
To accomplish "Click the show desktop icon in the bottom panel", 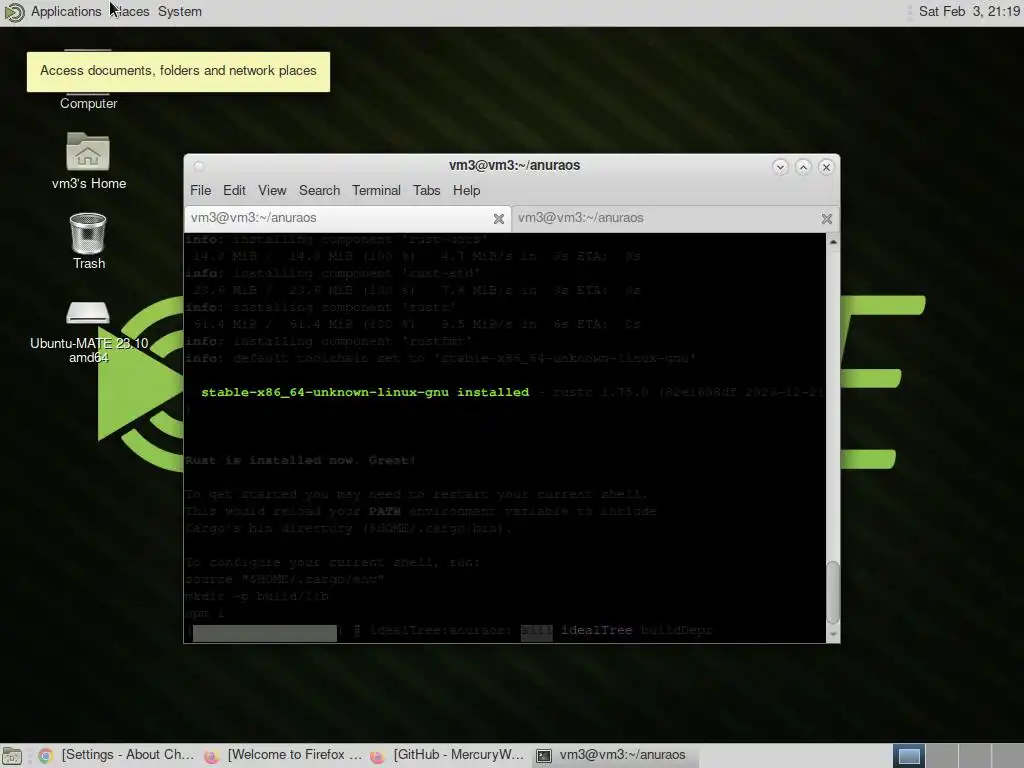I will 12,756.
